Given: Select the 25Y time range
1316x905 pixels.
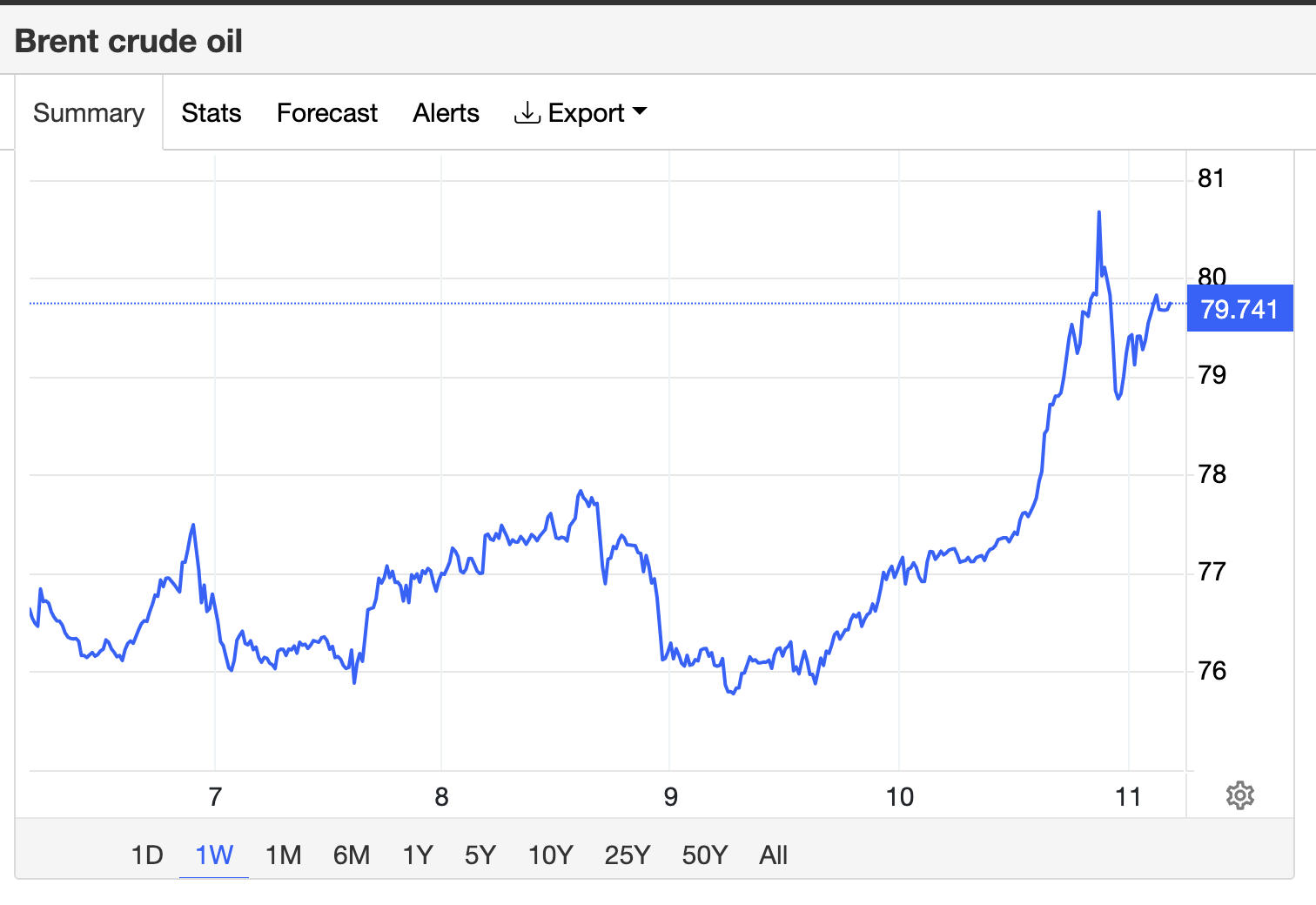Looking at the screenshot, I should point(627,855).
